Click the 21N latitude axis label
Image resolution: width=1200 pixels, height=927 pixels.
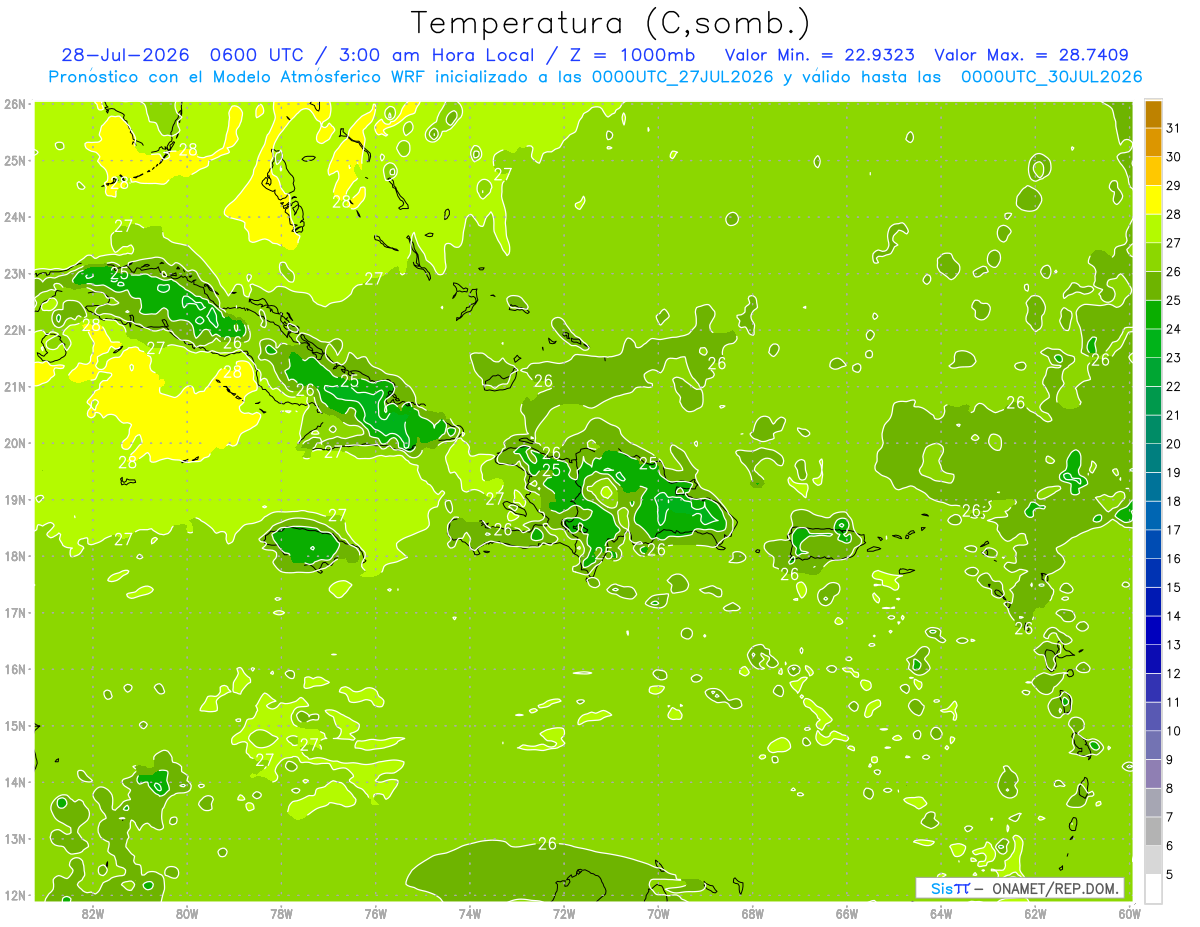click(x=15, y=386)
